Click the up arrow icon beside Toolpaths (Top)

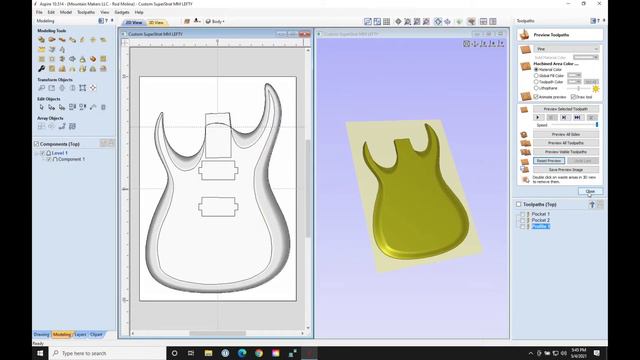click(x=592, y=204)
